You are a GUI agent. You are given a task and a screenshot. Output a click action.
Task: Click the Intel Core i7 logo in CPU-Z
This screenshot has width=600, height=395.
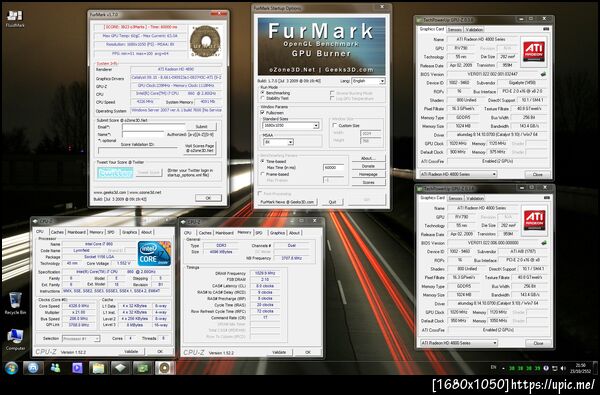click(x=154, y=253)
